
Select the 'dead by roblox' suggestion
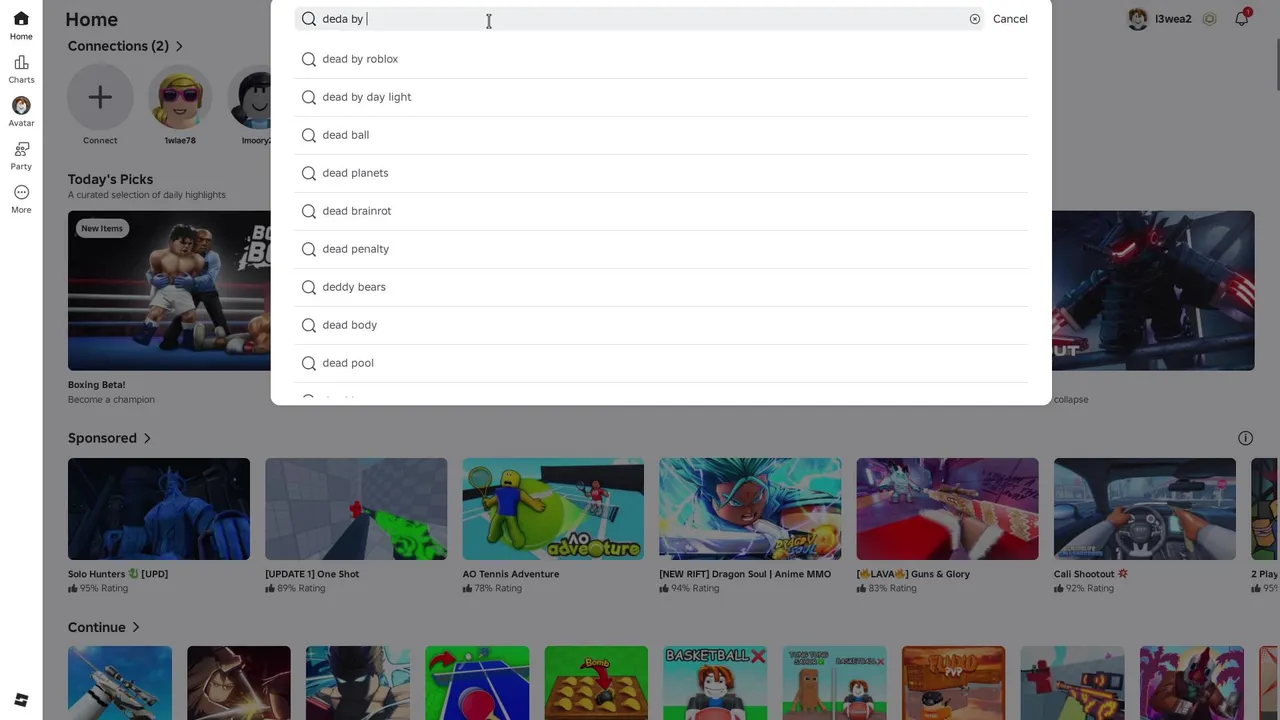pyautogui.click(x=661, y=59)
